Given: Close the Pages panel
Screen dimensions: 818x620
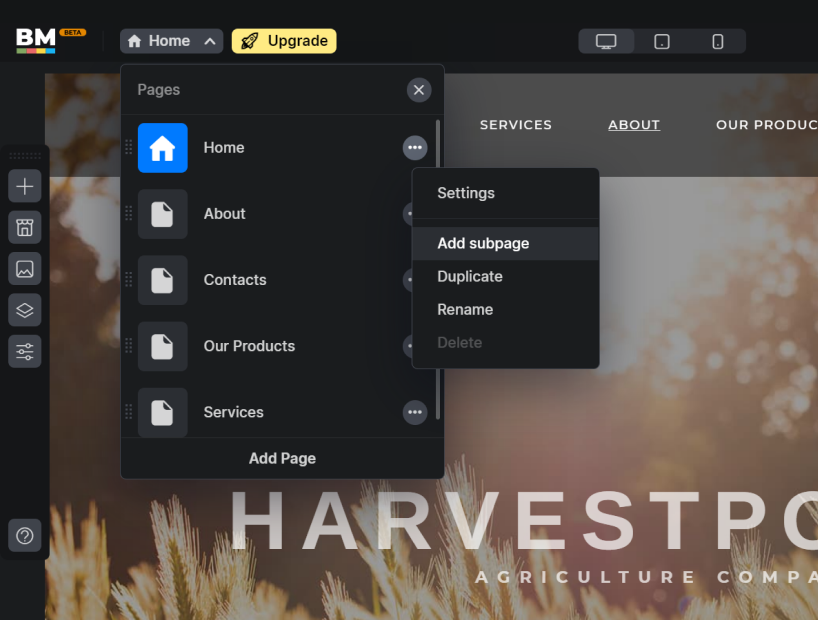Looking at the screenshot, I should tap(419, 90).
